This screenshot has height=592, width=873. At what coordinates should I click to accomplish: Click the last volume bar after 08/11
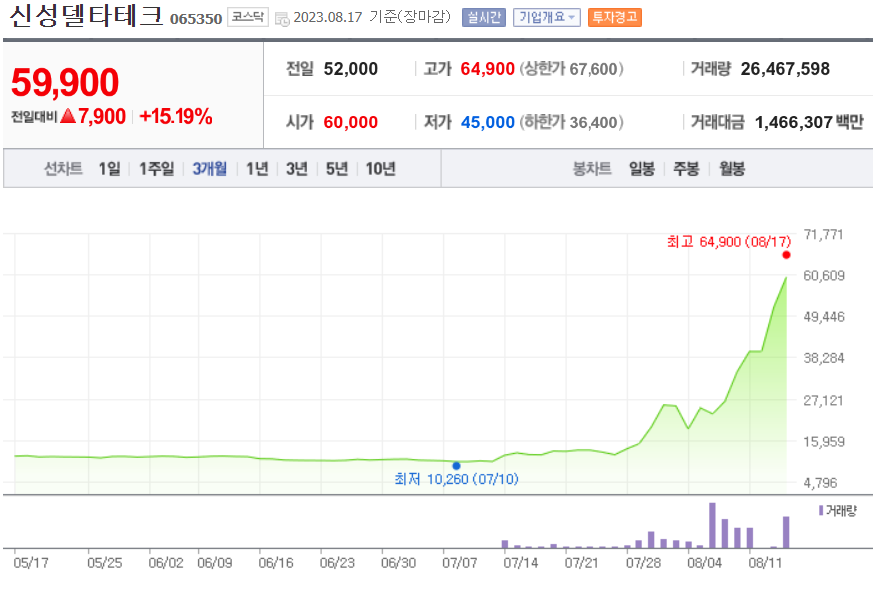click(x=786, y=532)
